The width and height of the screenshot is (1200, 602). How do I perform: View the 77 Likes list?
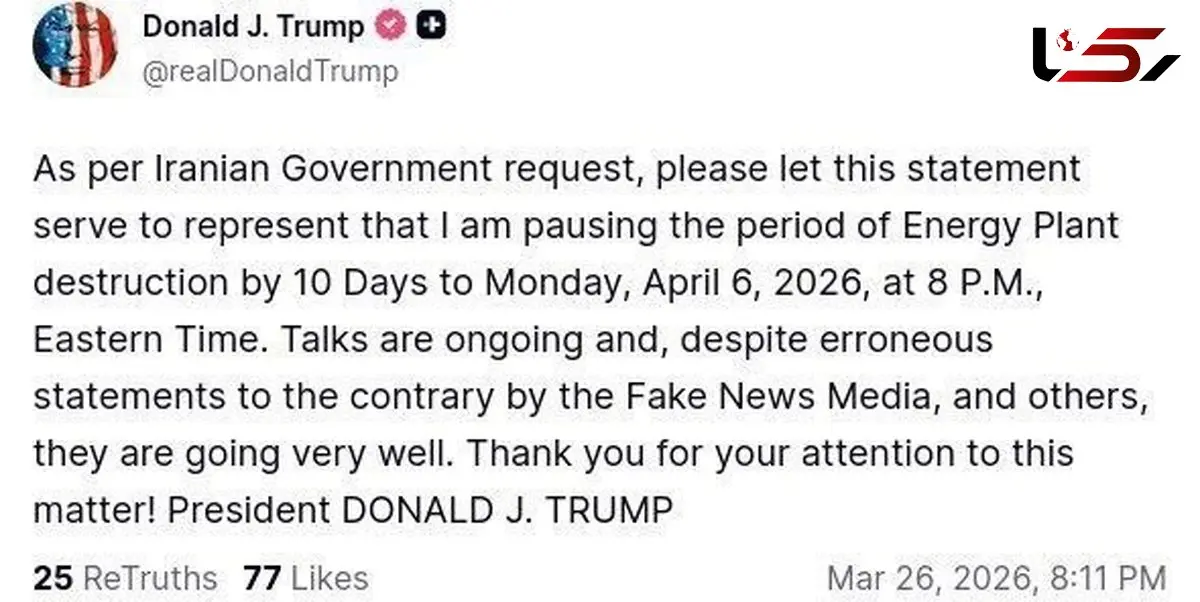click(305, 577)
